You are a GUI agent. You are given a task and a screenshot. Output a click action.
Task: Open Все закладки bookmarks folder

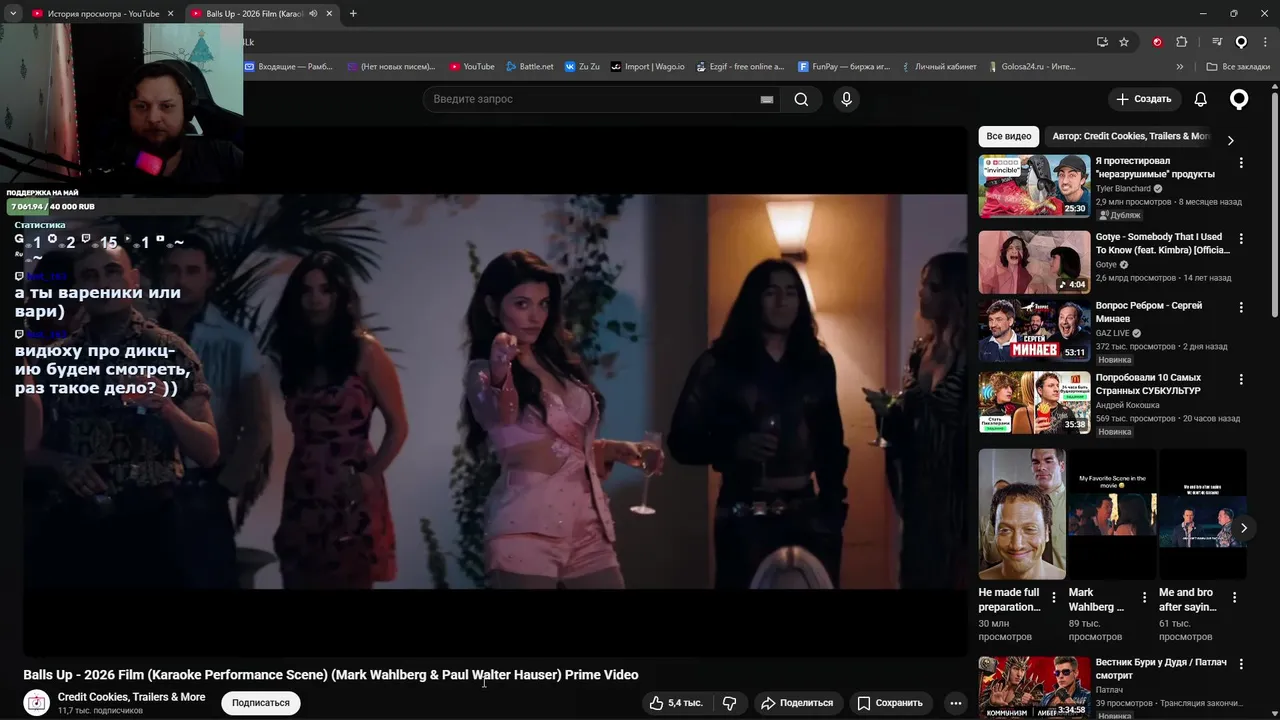[1238, 67]
